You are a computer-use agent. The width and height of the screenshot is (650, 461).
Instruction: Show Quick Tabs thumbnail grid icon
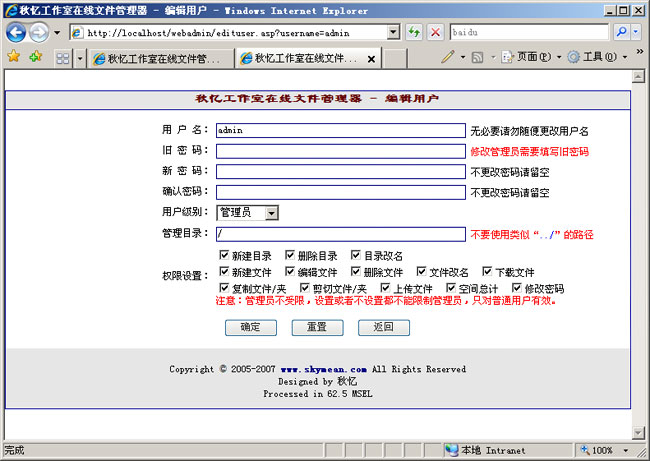click(x=63, y=58)
